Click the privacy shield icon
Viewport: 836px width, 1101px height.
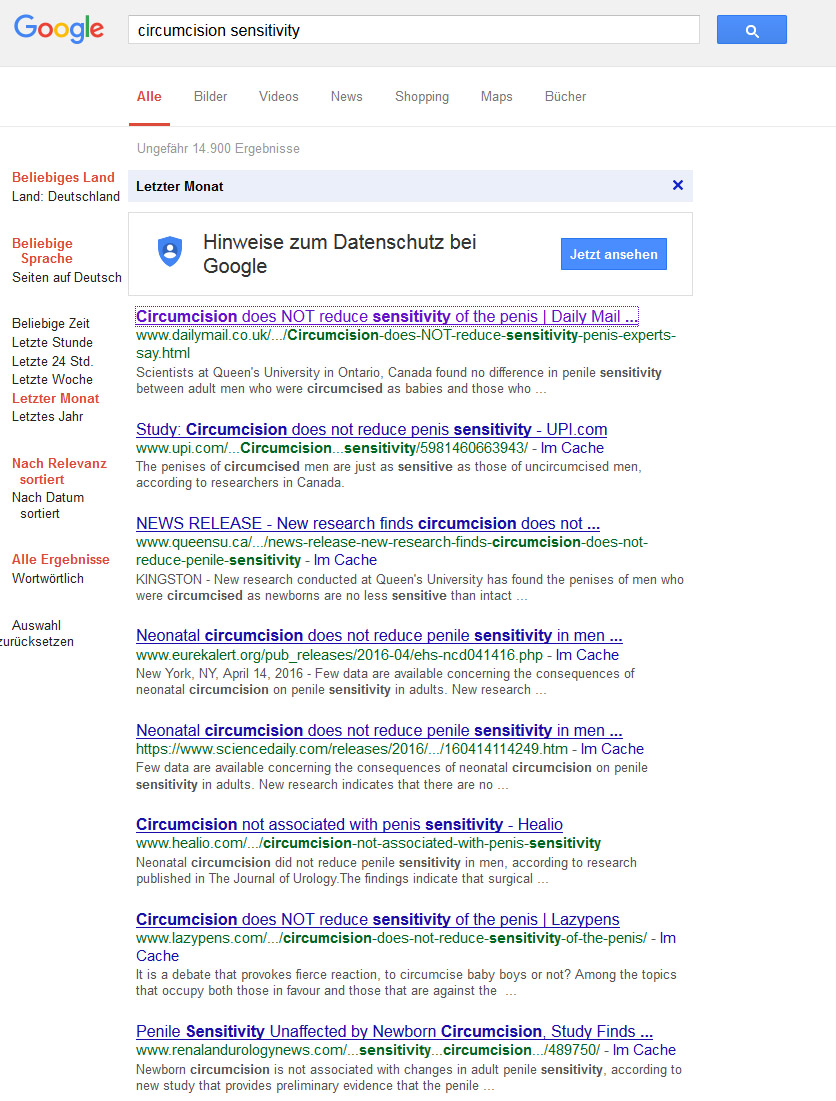(x=170, y=251)
